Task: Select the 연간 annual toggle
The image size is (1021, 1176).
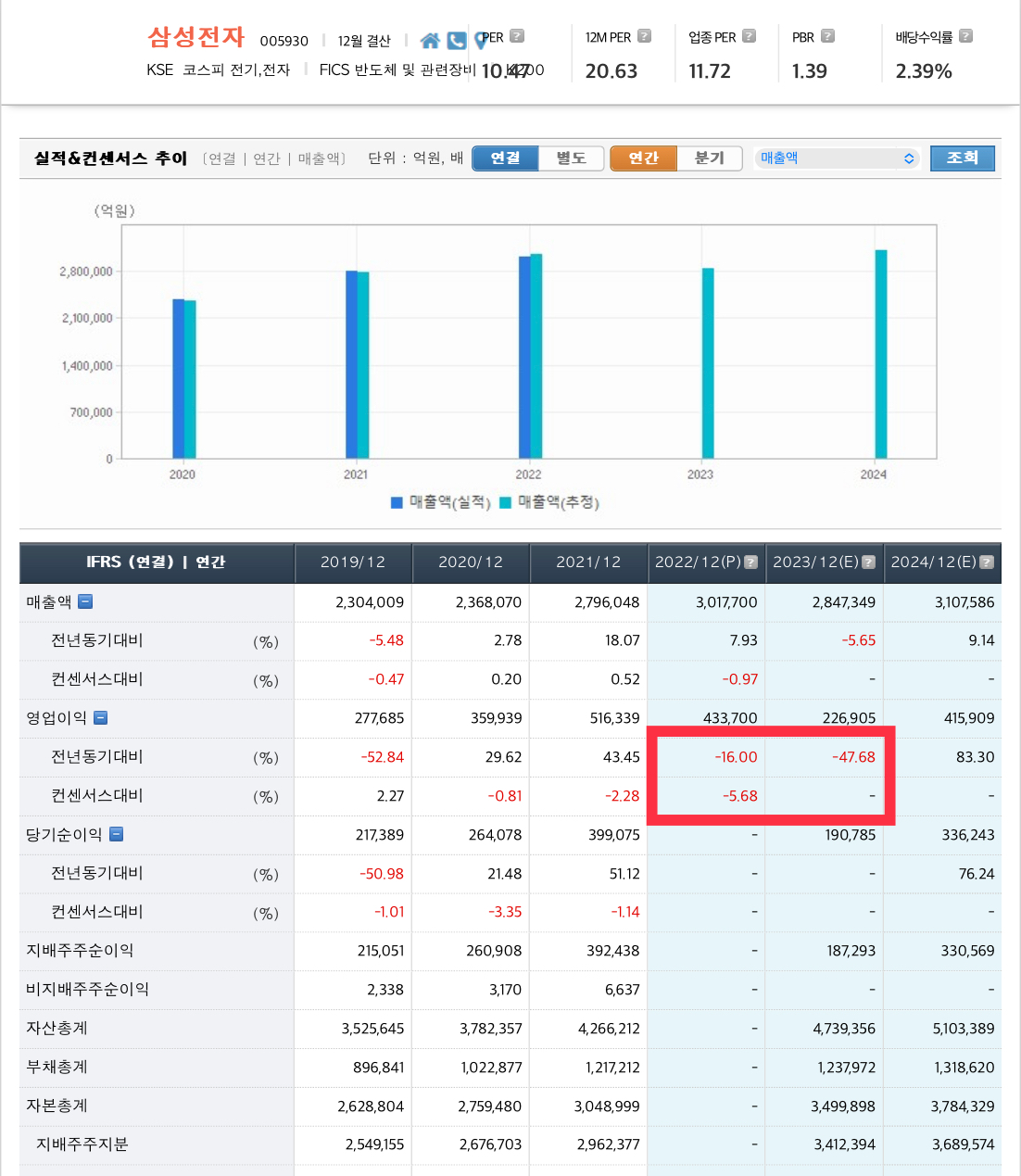Action: click(x=643, y=158)
